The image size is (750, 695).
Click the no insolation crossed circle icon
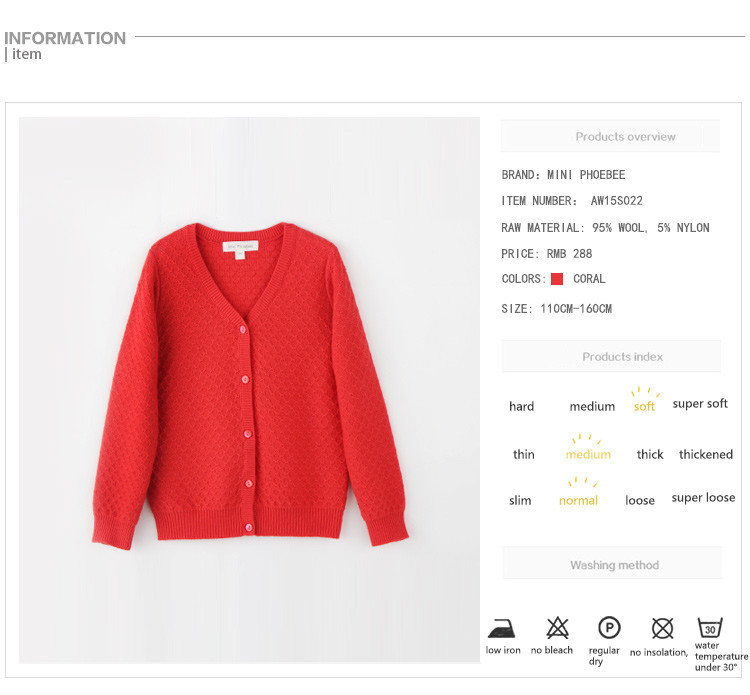tap(662, 629)
